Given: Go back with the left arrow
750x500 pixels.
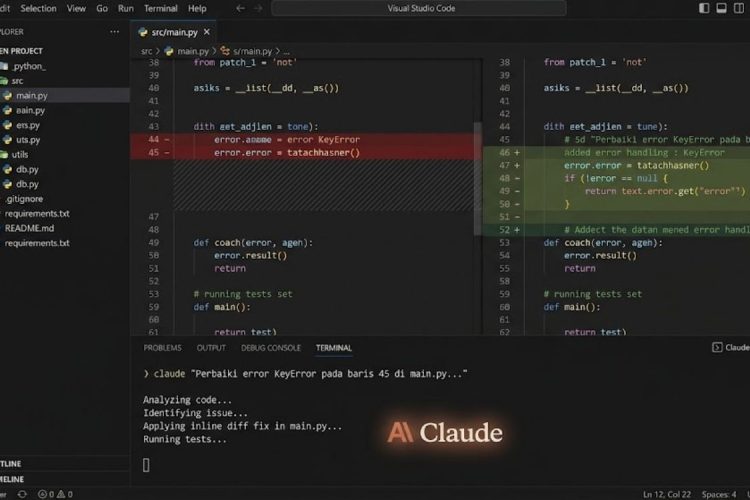Looking at the screenshot, I should coord(241,9).
